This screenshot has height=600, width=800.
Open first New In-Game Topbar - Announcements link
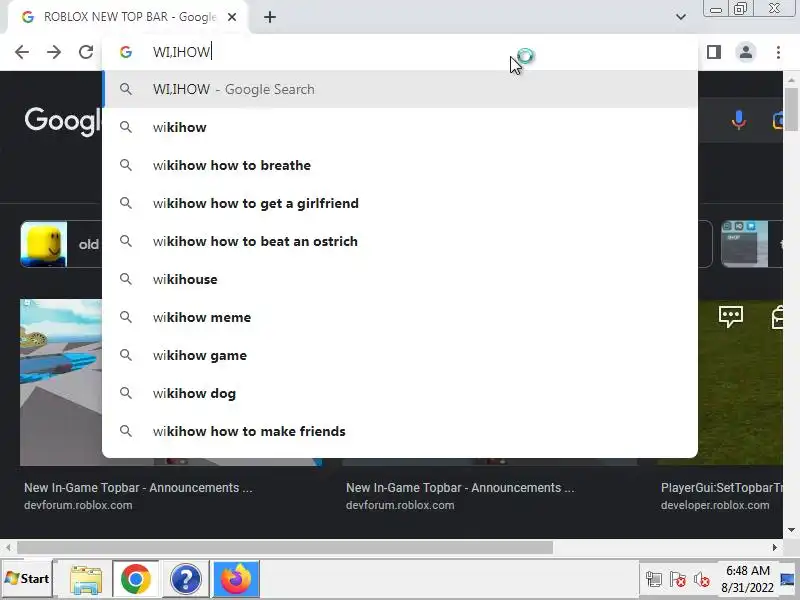click(138, 488)
